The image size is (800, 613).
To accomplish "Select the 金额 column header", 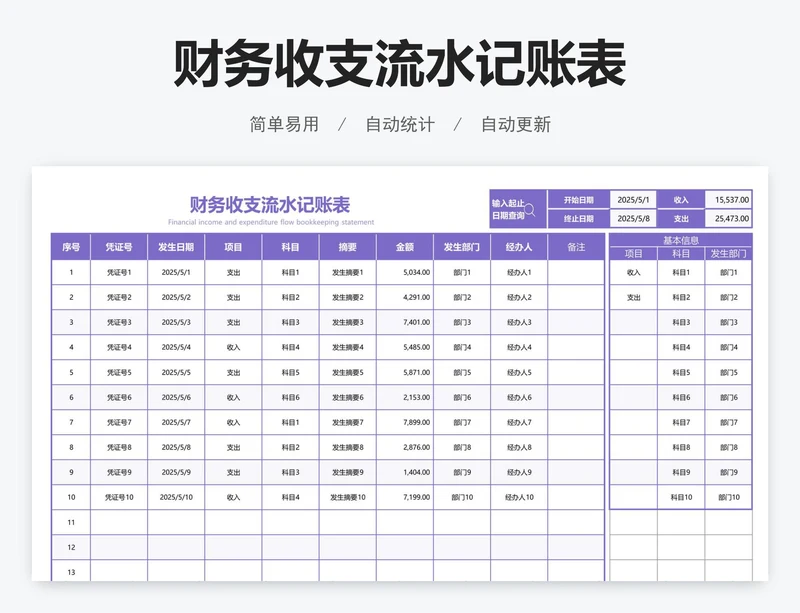I will [x=405, y=247].
